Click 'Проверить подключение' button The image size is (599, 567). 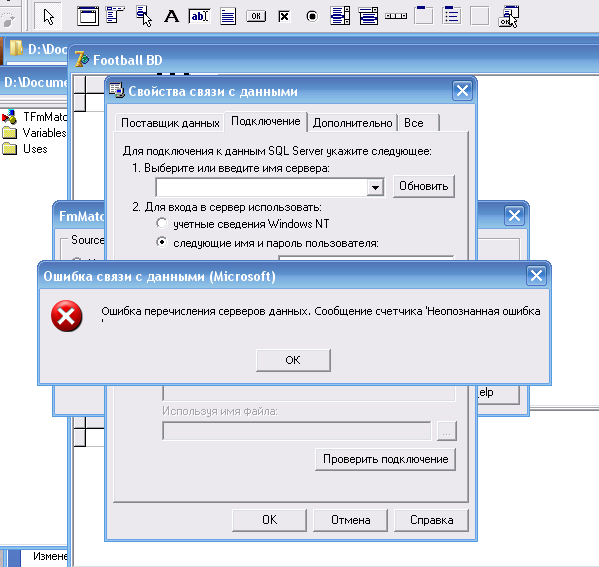pos(385,459)
